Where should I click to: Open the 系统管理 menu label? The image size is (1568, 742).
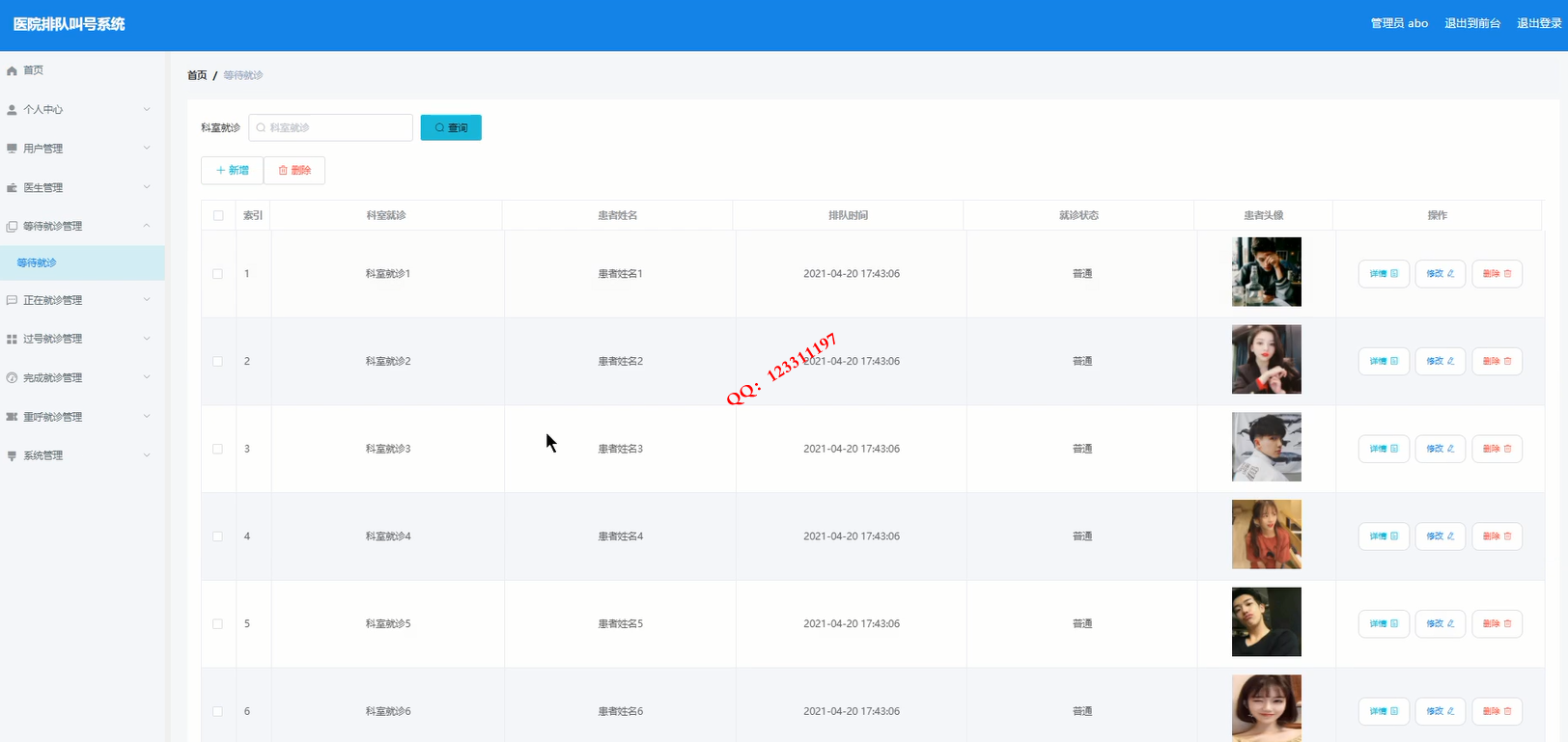(43, 455)
